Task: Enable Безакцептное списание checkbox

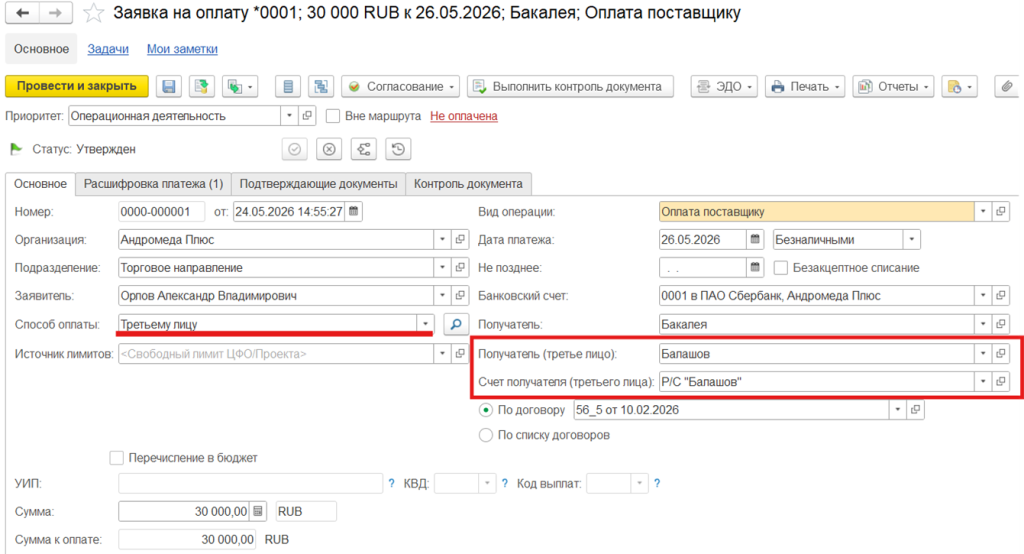Action: [x=780, y=268]
